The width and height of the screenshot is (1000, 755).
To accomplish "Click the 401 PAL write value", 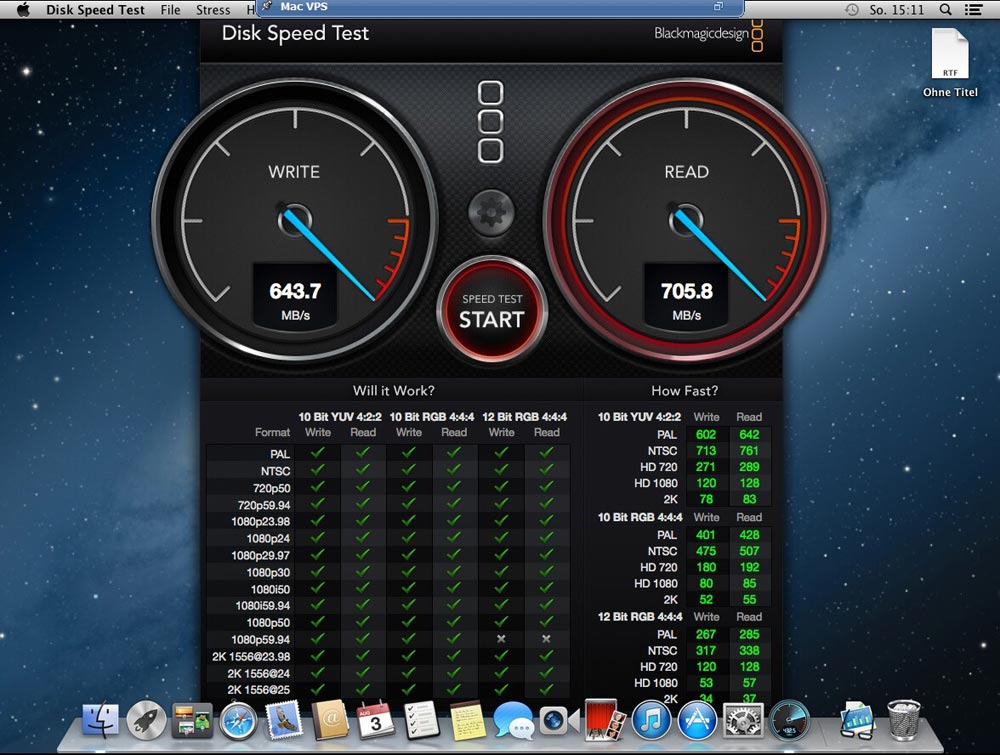I will click(x=706, y=535).
